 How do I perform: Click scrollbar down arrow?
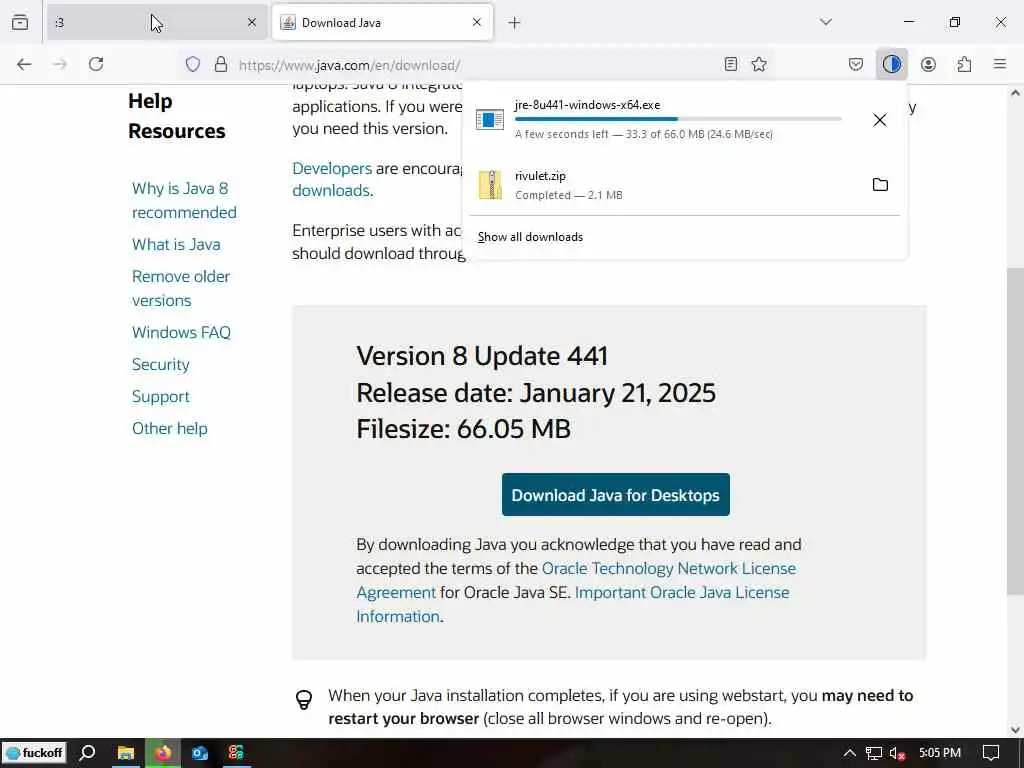1015,729
